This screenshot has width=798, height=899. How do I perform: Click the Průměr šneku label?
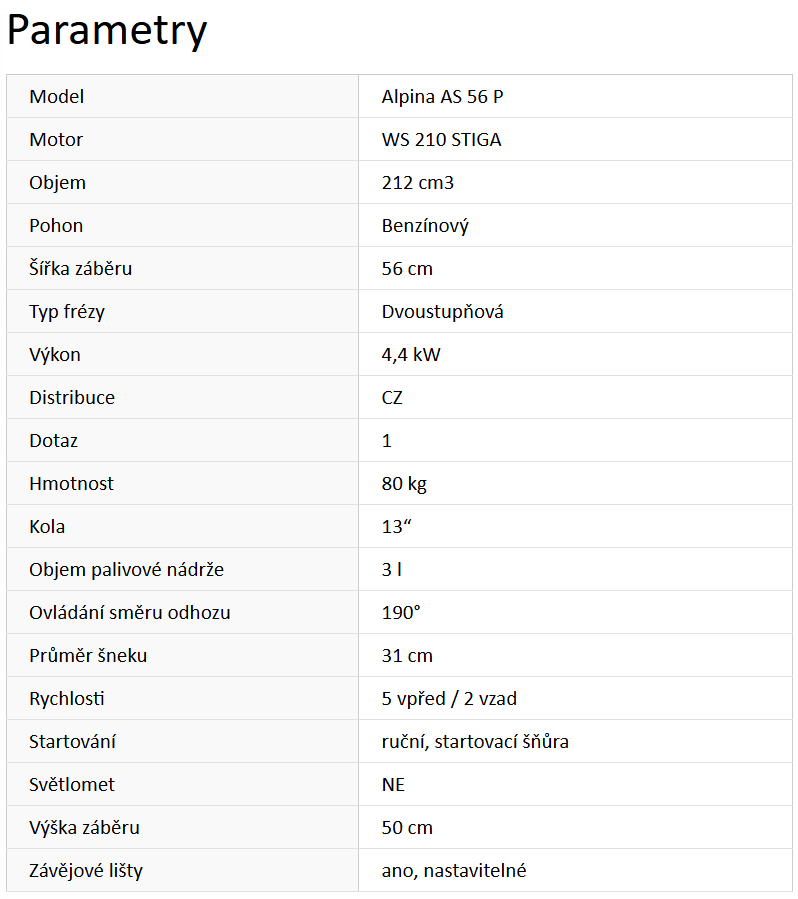point(88,656)
